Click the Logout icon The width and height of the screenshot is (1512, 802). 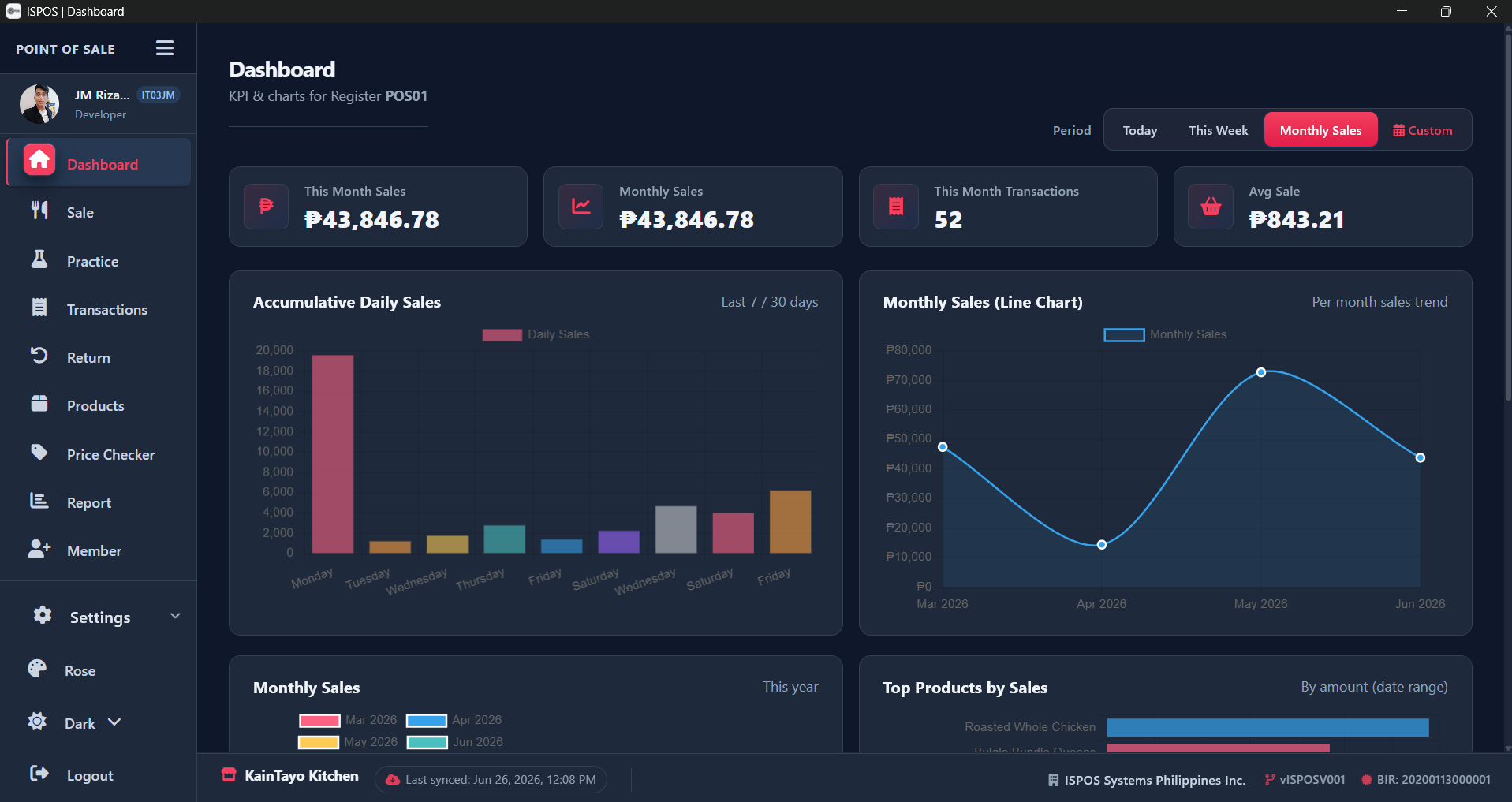pos(39,774)
